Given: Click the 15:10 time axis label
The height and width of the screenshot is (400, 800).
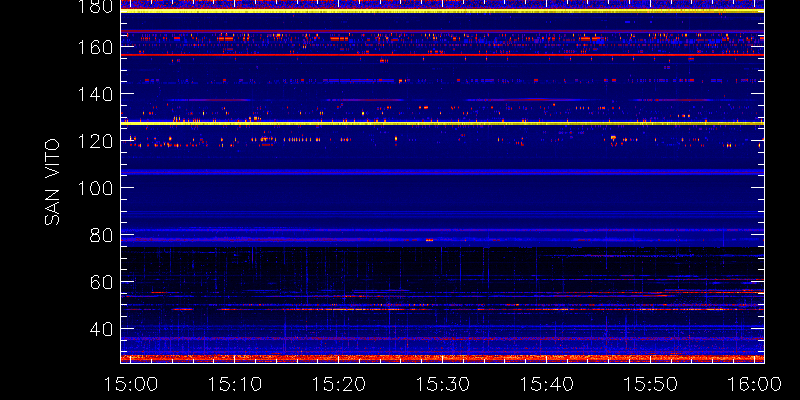Looking at the screenshot, I should pos(235,384).
